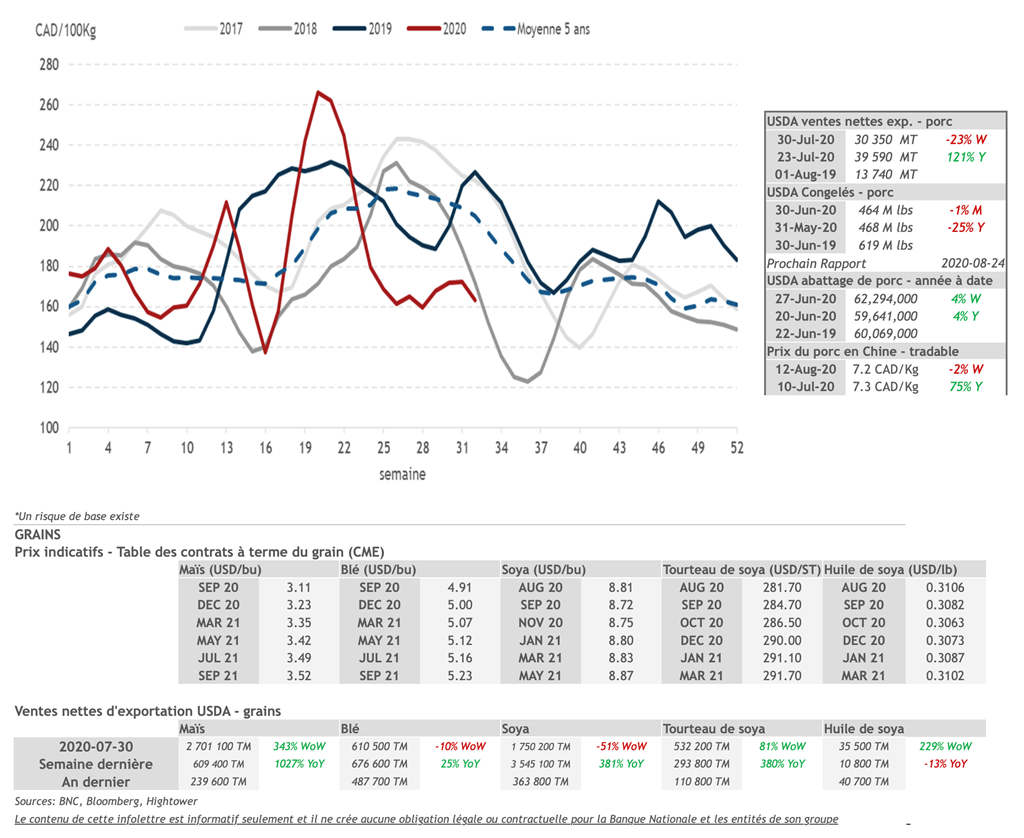Select the Blé (USD/bu) column header
This screenshot has height=838, width=1024.
[x=379, y=569]
